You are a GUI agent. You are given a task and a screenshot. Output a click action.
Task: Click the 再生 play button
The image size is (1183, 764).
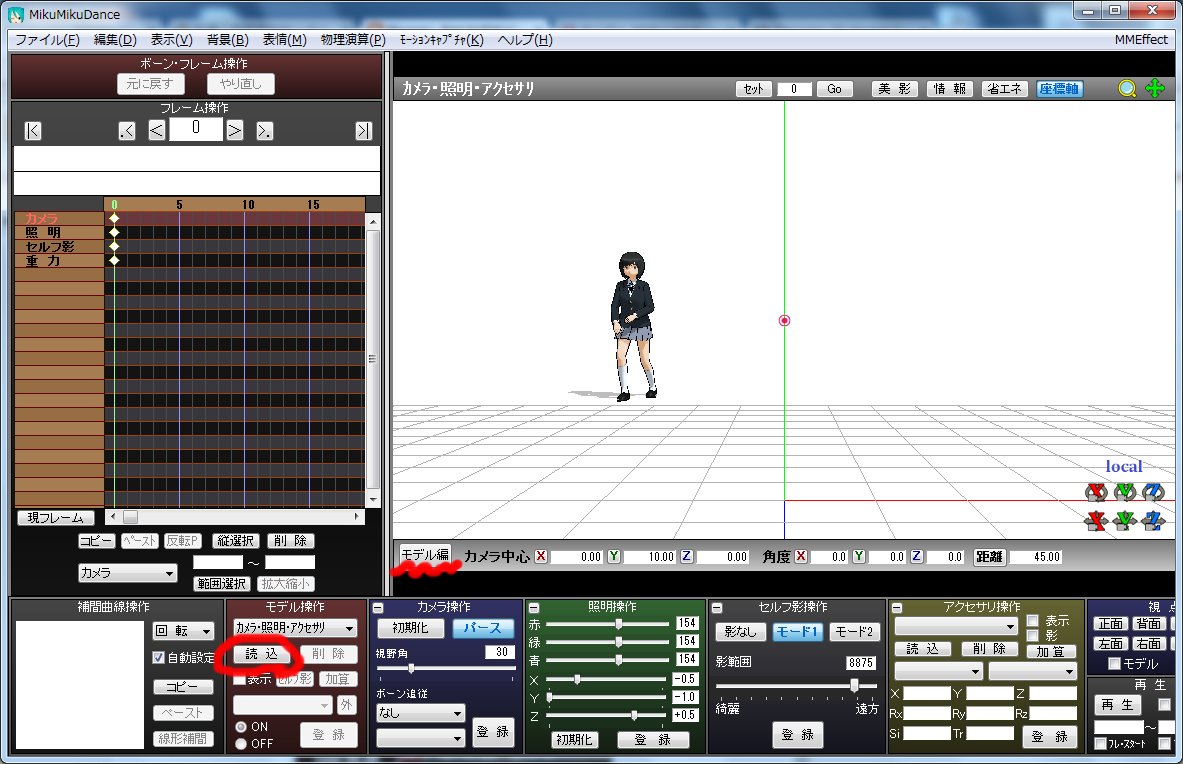click(1117, 704)
